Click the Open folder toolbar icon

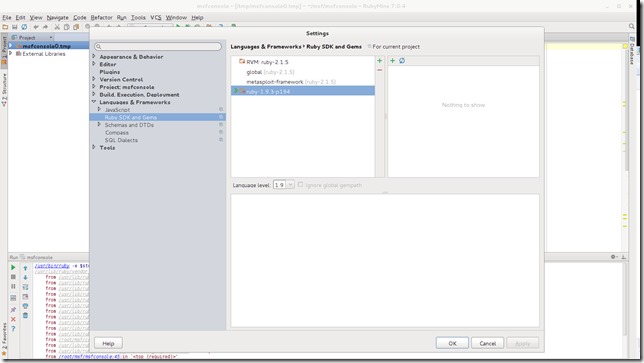point(5,27)
